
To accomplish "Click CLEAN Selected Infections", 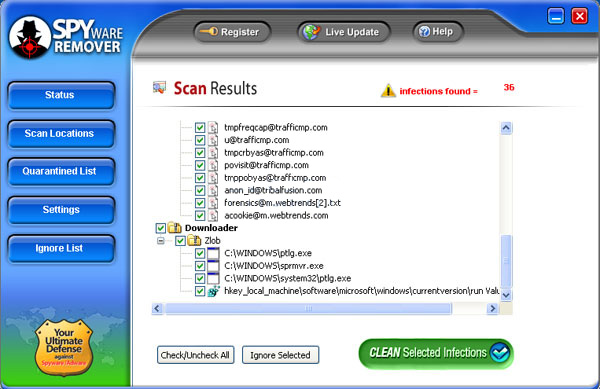I will (x=436, y=353).
